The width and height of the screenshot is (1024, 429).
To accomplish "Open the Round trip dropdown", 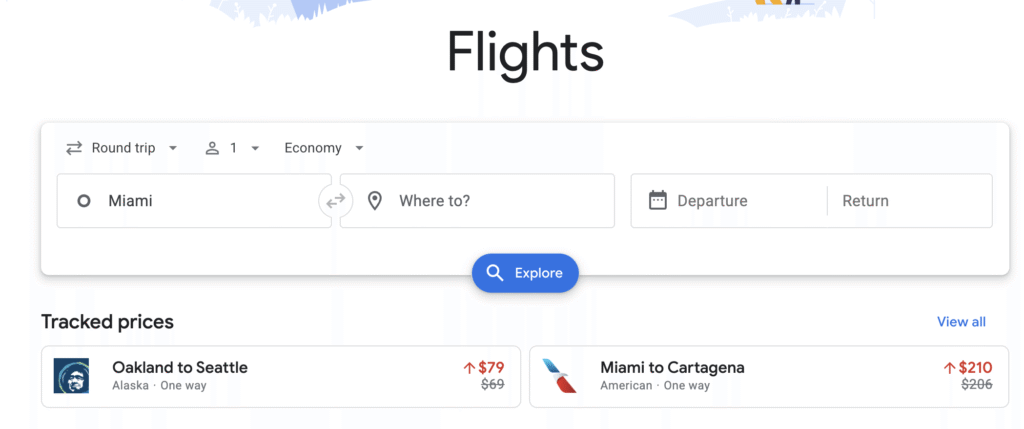I will pos(122,148).
